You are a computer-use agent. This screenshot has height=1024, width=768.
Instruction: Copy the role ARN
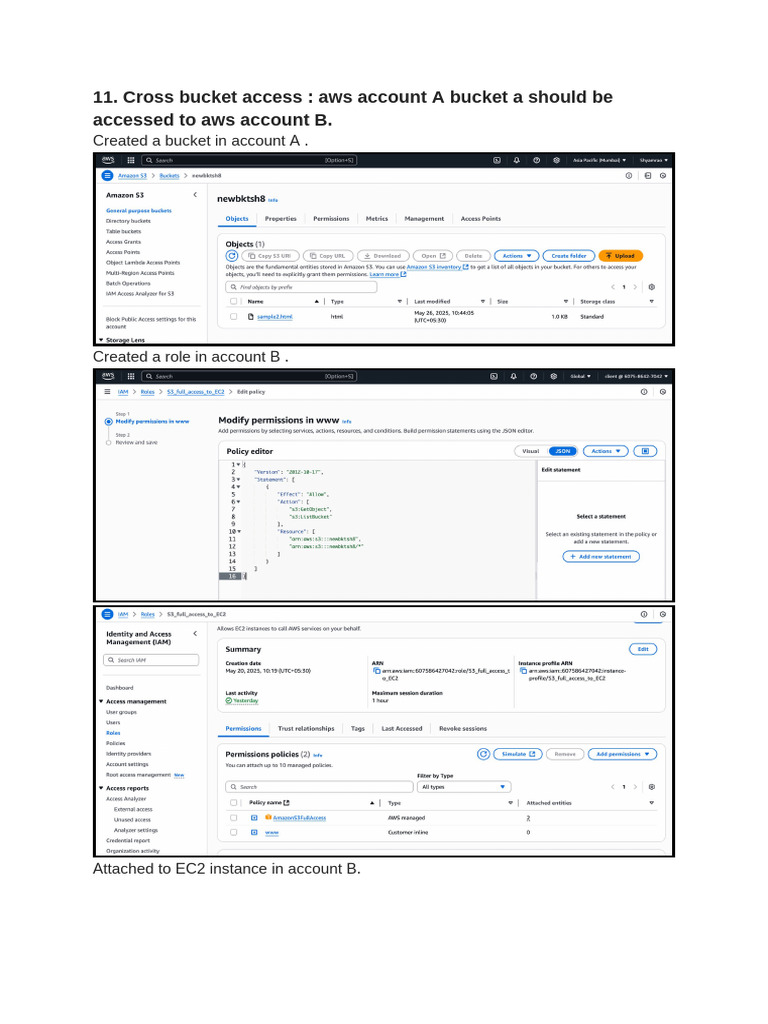pyautogui.click(x=376, y=671)
